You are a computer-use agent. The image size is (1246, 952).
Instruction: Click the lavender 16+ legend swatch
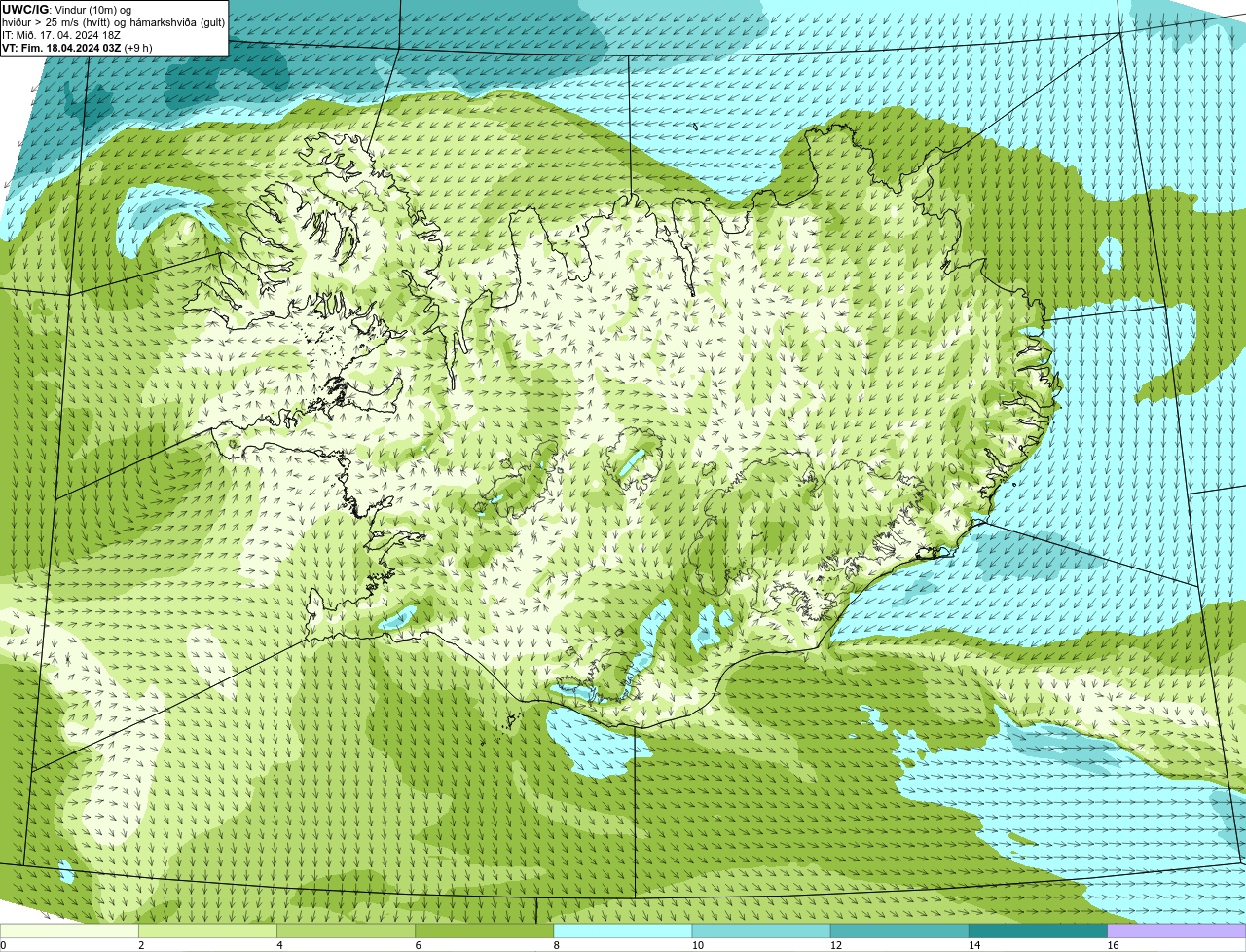pos(1176,932)
